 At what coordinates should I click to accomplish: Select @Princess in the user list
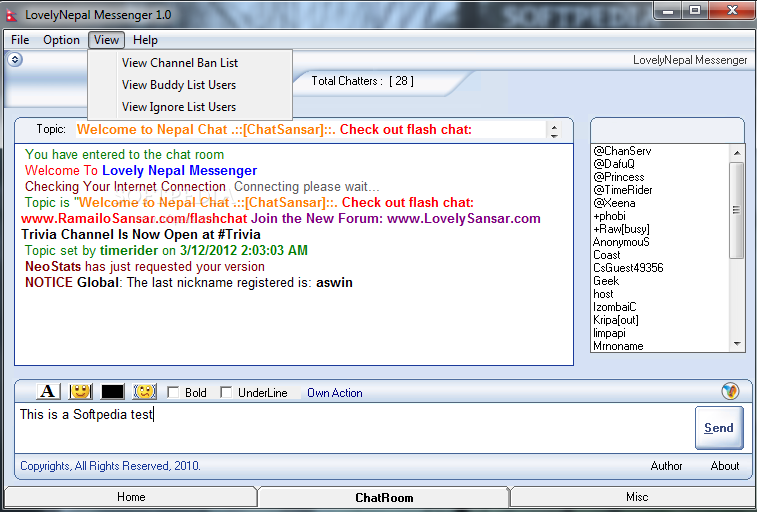[x=619, y=177]
